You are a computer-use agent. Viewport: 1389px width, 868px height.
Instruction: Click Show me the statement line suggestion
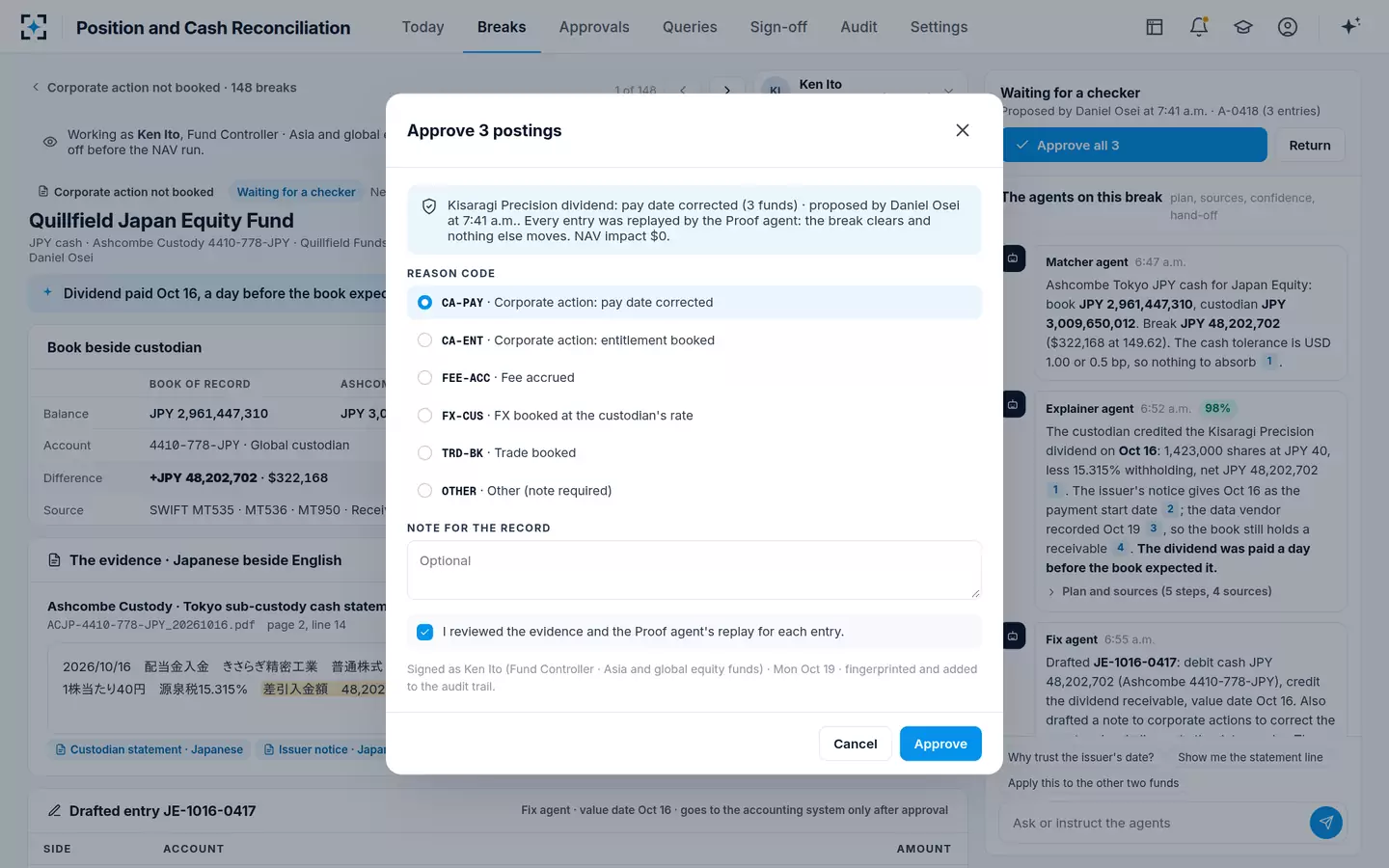click(x=1250, y=757)
